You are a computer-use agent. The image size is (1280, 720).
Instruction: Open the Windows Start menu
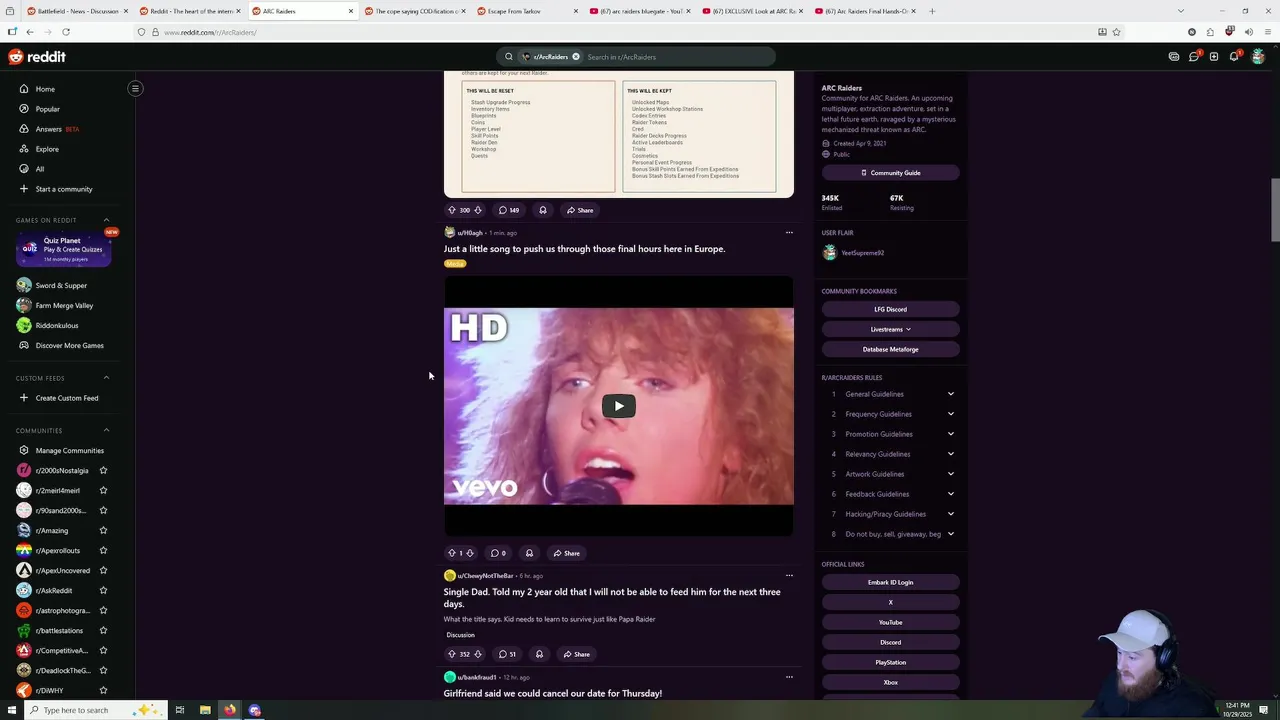pyautogui.click(x=12, y=710)
